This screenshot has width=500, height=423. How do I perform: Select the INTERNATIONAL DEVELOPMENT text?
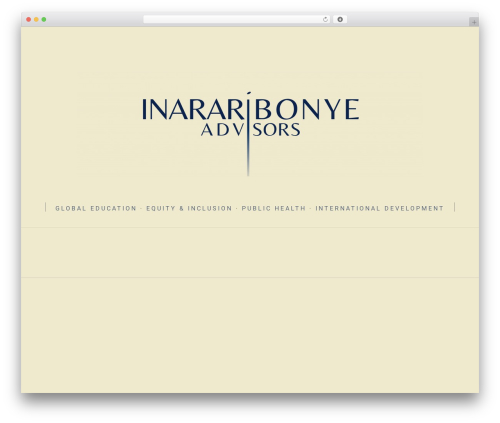point(379,209)
